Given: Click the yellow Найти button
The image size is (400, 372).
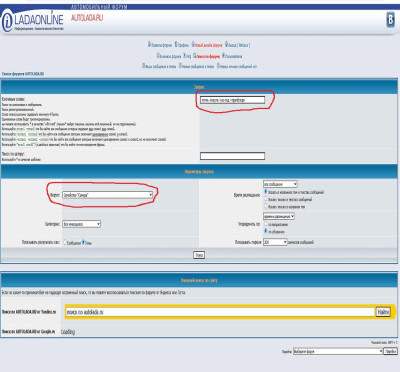Looking at the screenshot, I should [x=383, y=312].
